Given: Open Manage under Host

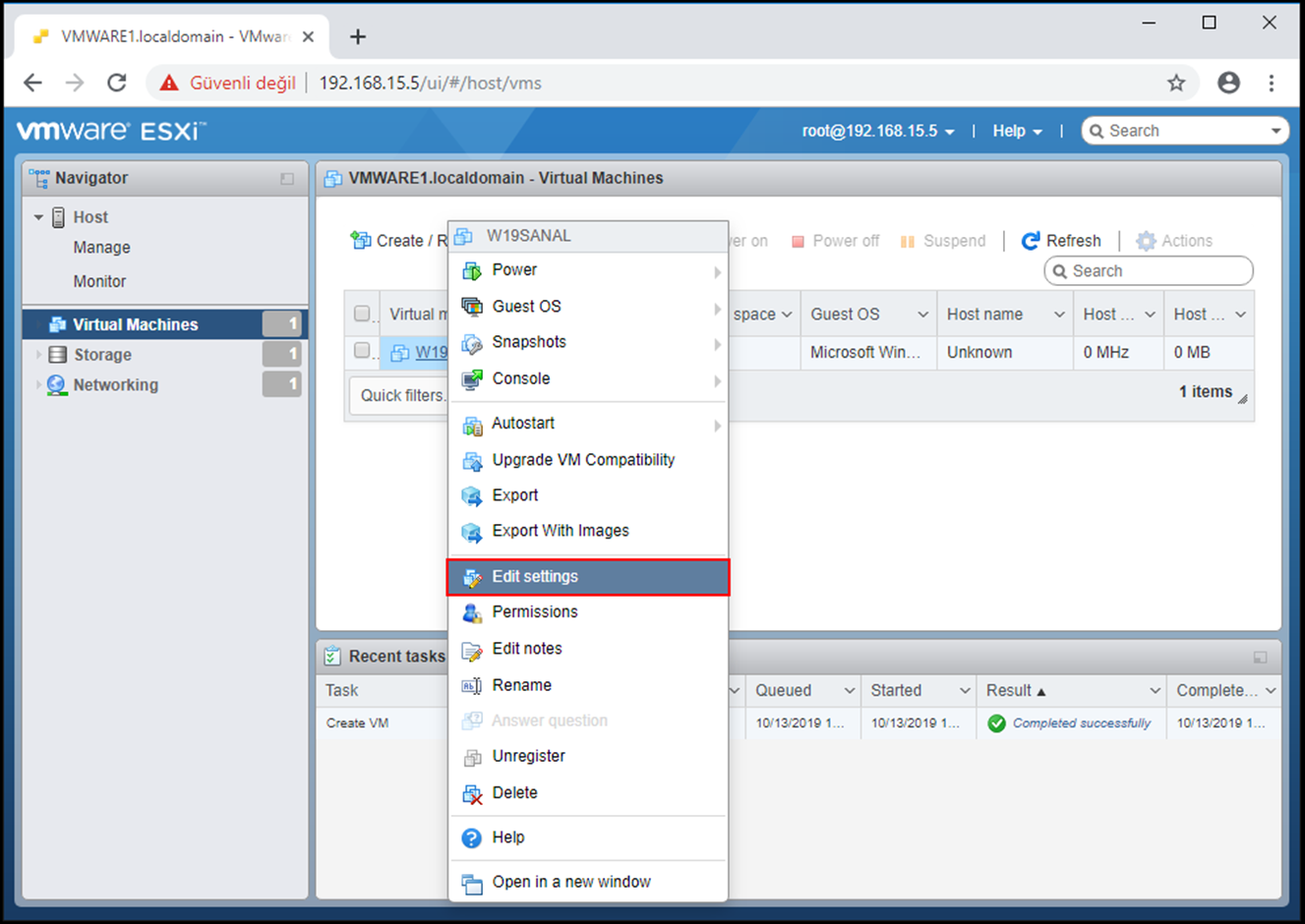Looking at the screenshot, I should coord(101,248).
